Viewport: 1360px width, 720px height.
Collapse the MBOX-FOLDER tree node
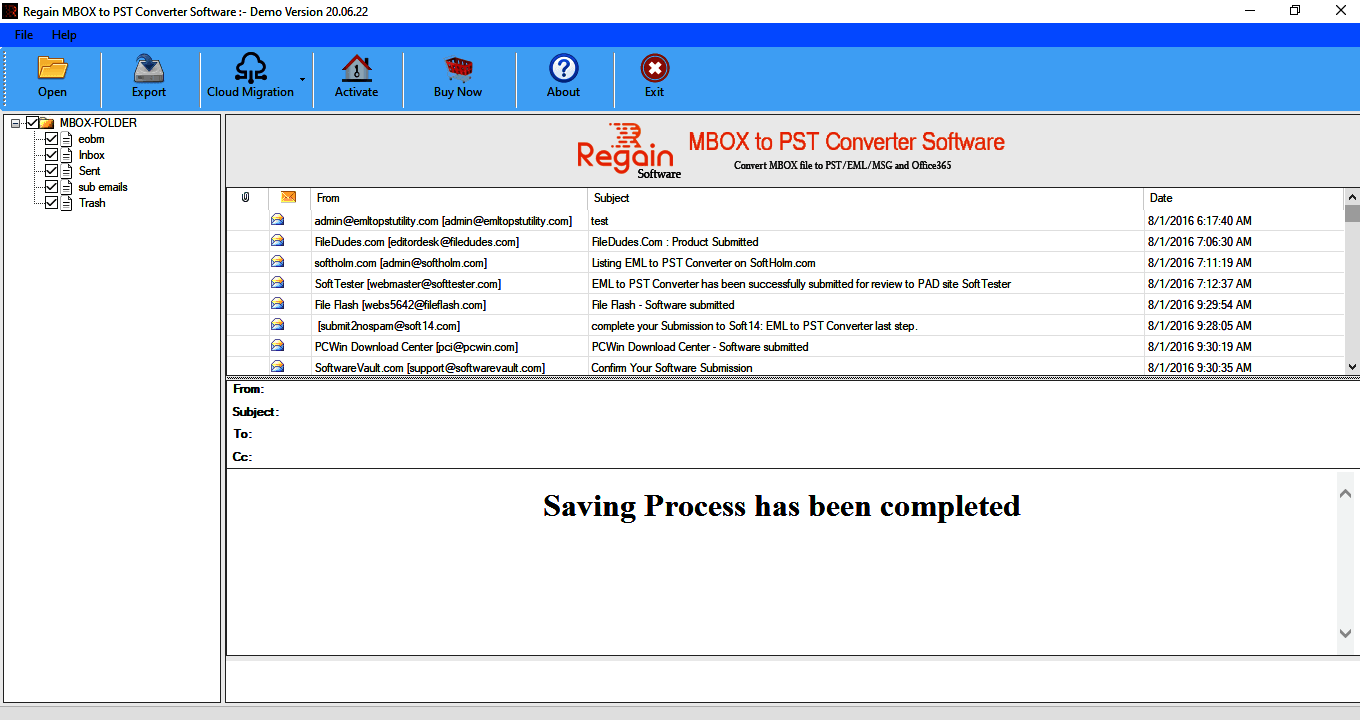pyautogui.click(x=16, y=123)
